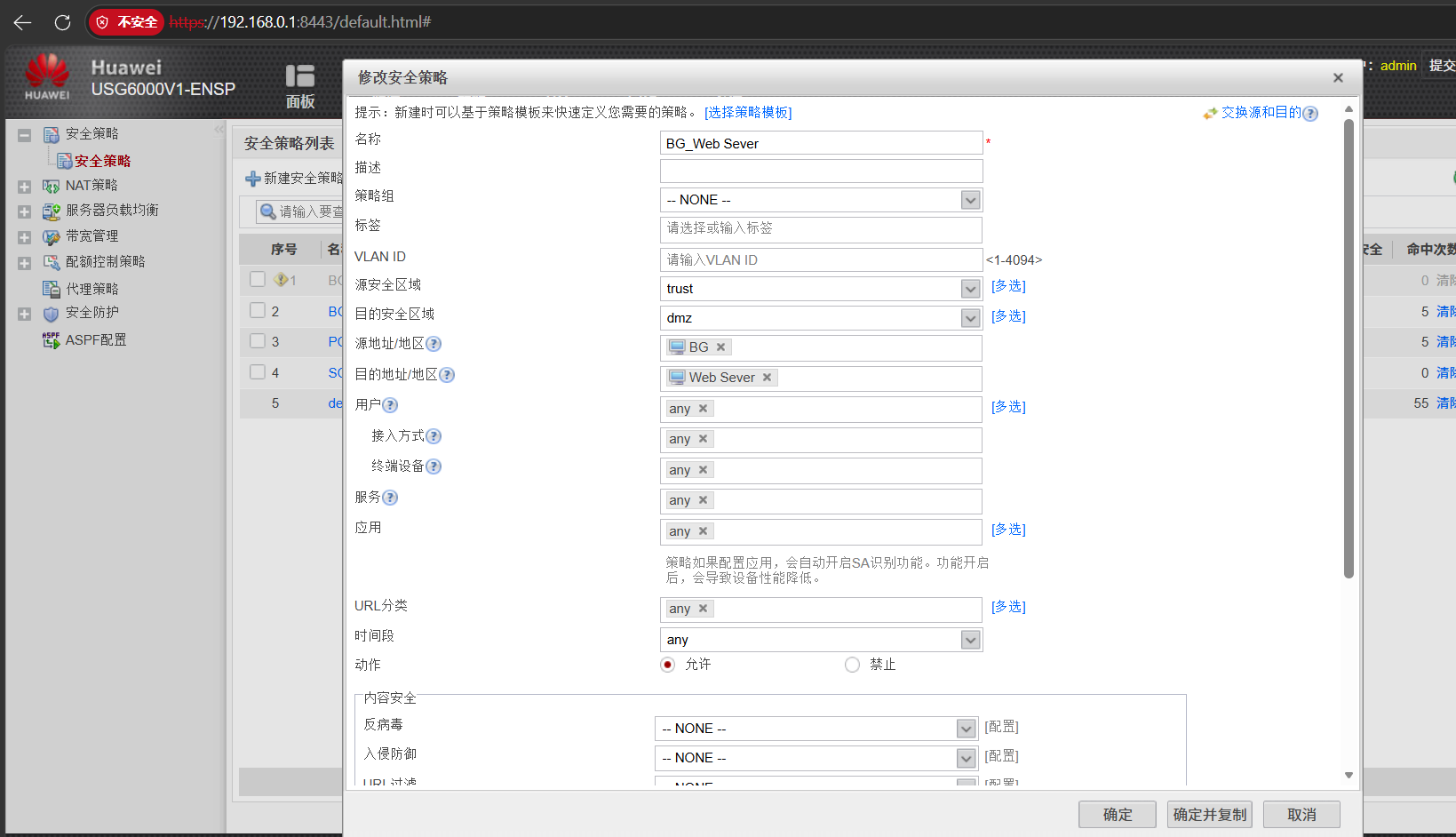Click the 名称 field containing BG_Web Sever
The width and height of the screenshot is (1456, 837).
(821, 143)
